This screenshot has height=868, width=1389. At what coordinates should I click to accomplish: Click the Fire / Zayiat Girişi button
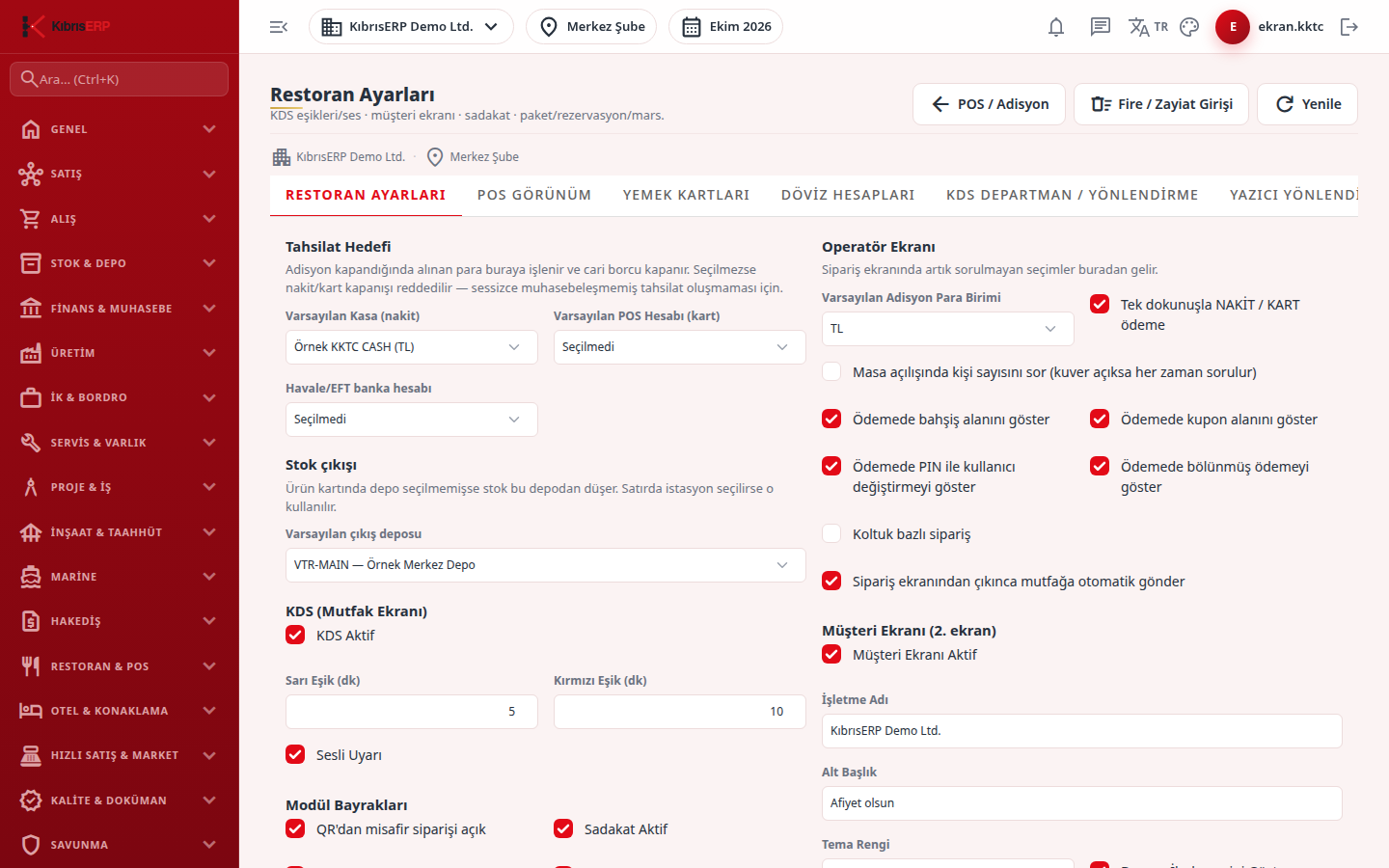coord(1161,104)
